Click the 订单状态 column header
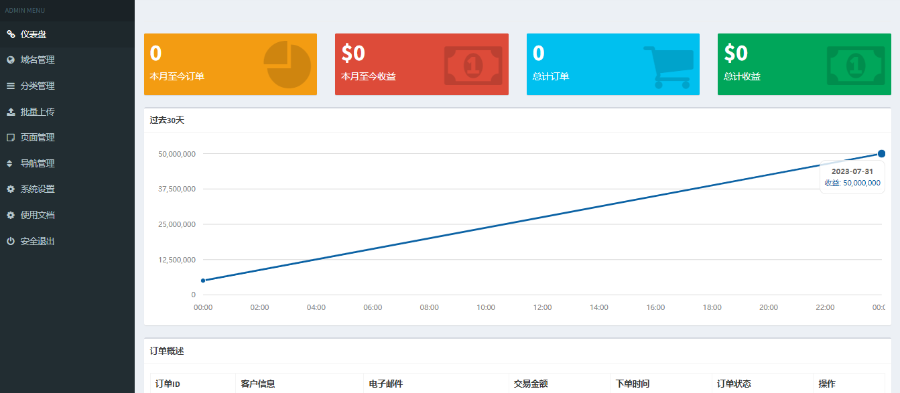This screenshot has width=900, height=393. pos(734,384)
